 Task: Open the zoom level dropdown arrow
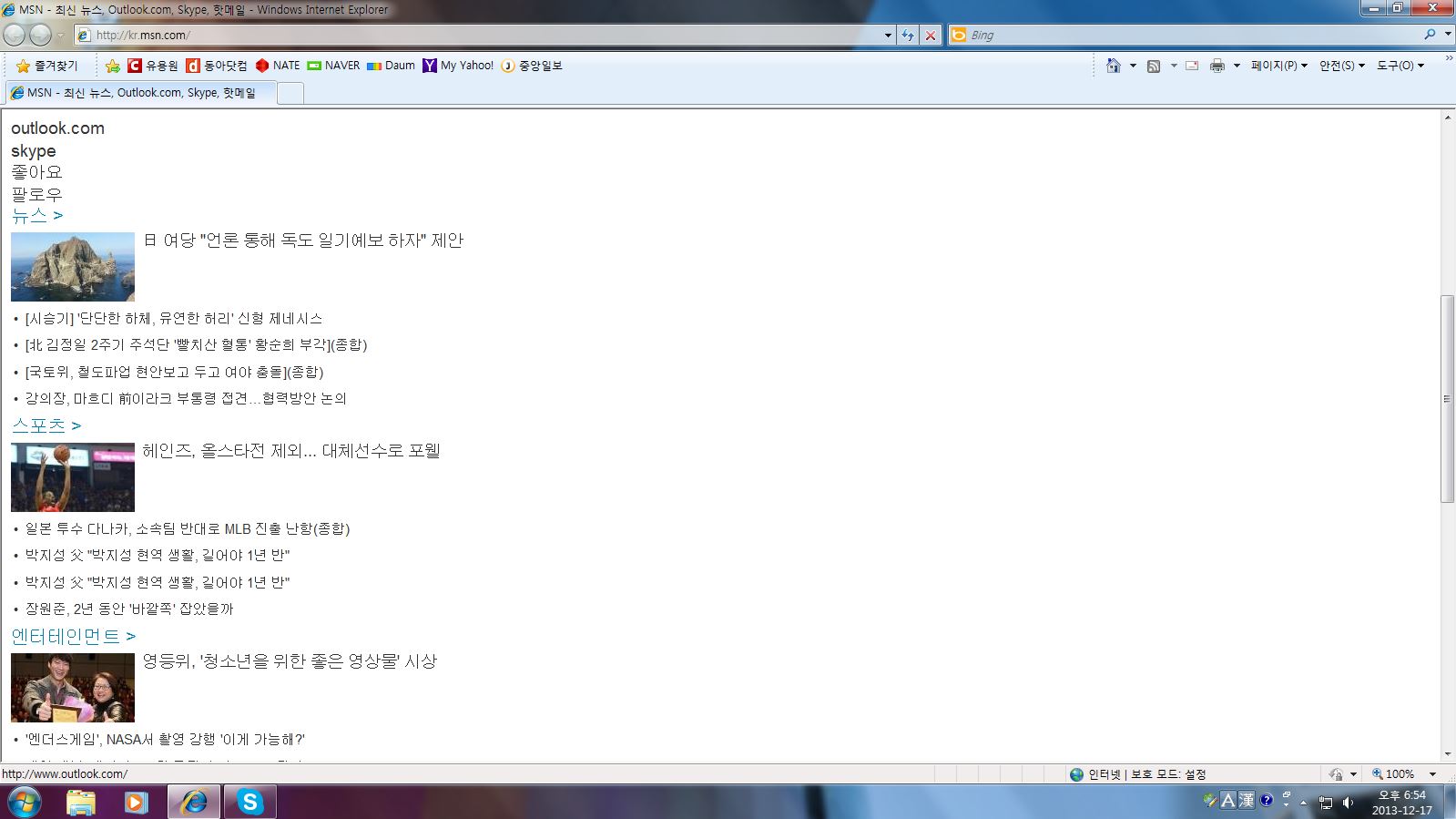(x=1432, y=774)
